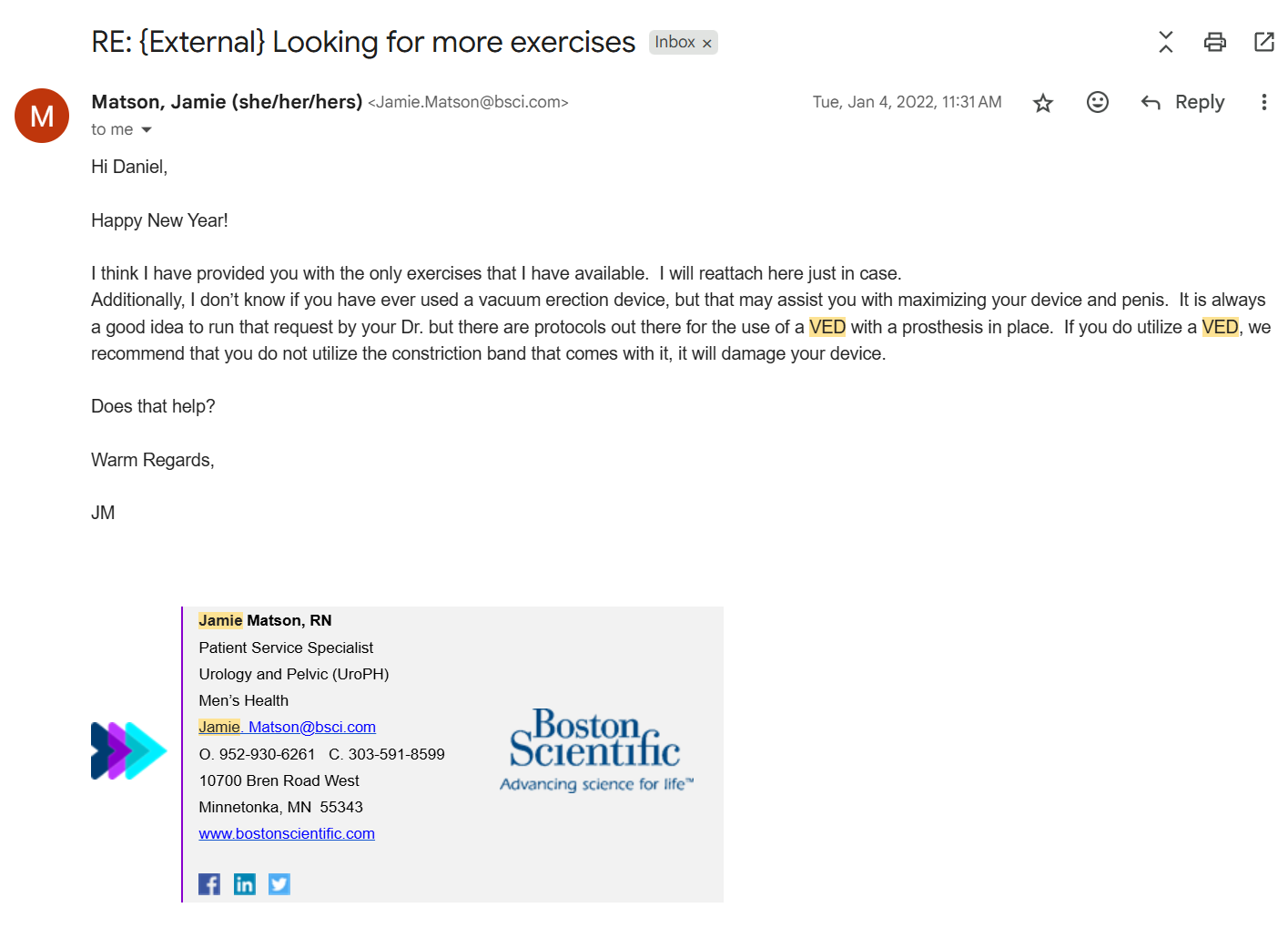
Task: Collapse all messages with the arrows icon
Action: pos(1166,42)
